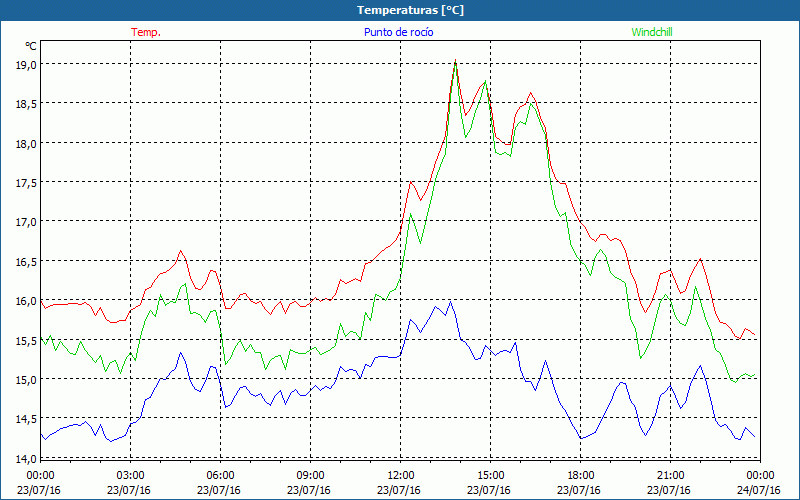
Task: Click the '15,0' y-axis value
Action: tap(26, 380)
